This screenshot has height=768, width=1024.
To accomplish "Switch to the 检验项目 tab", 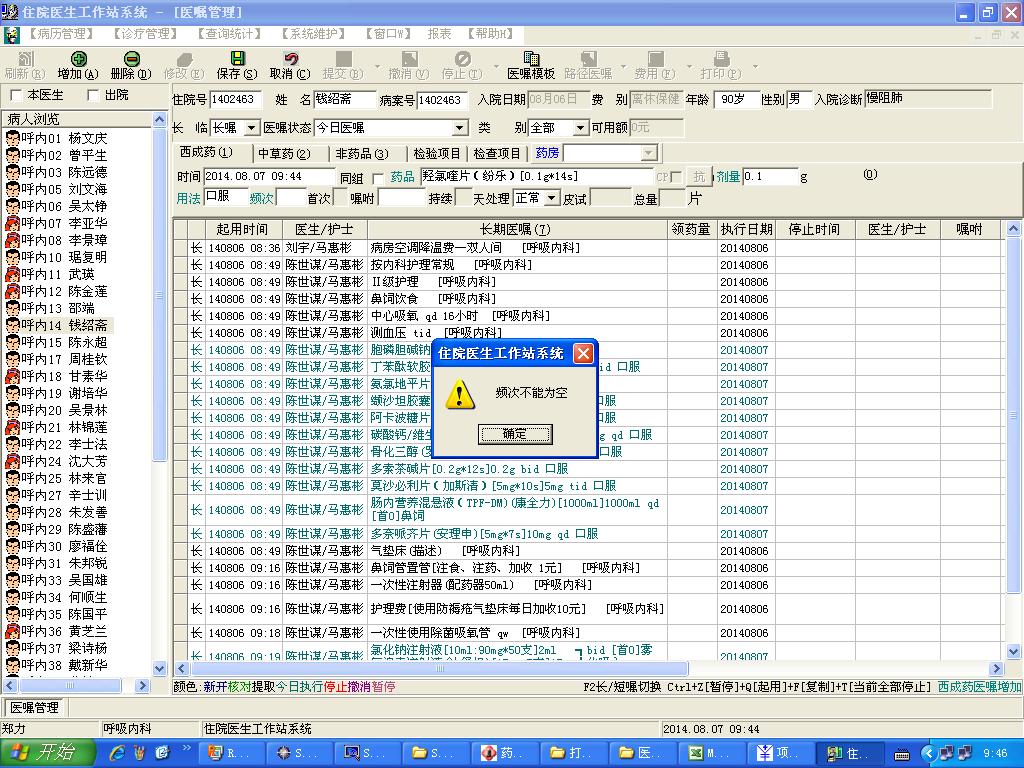I will [437, 153].
